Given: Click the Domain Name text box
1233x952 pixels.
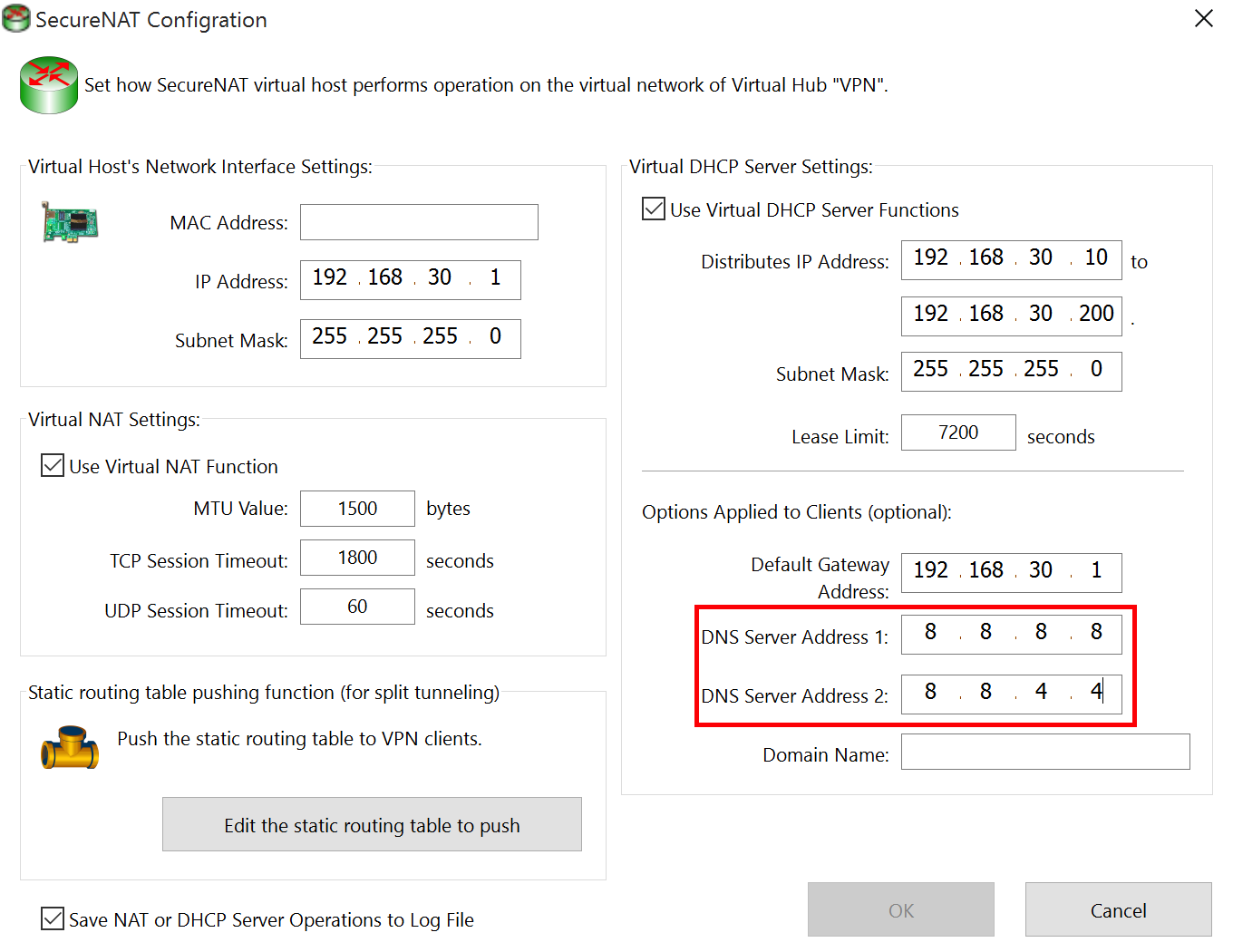Looking at the screenshot, I should pyautogui.click(x=1045, y=752).
